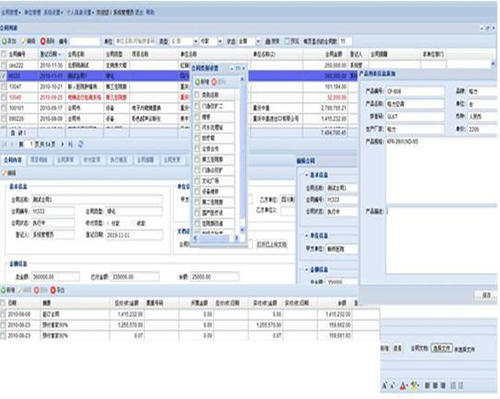Click the red Export icon above the payment table
This screenshot has height=399, width=500.
[x=53, y=290]
